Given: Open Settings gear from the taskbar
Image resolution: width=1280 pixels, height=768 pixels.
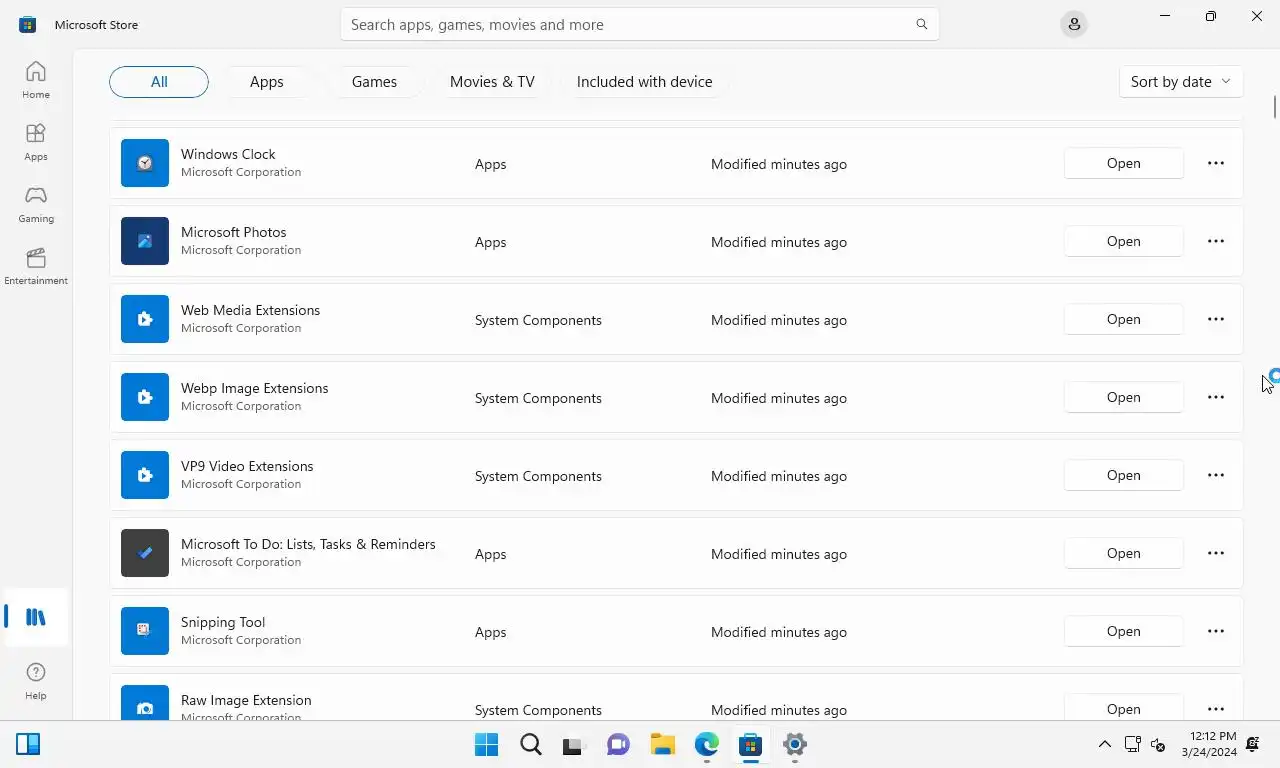Looking at the screenshot, I should [795, 744].
